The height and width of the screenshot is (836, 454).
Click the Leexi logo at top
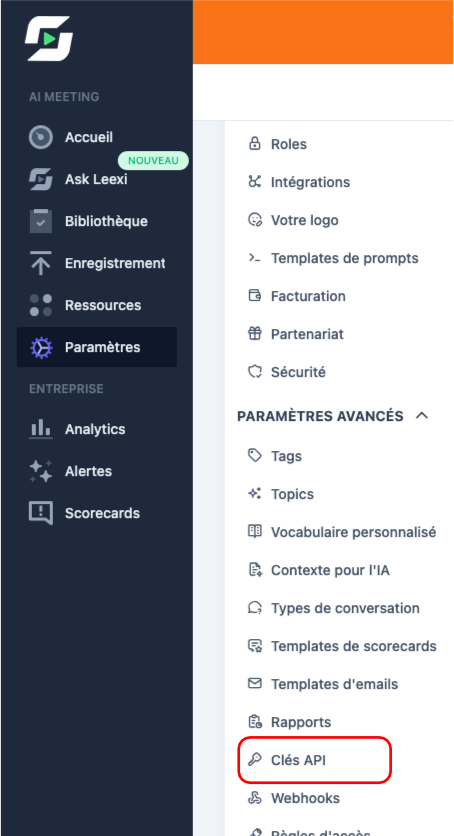pos(48,38)
